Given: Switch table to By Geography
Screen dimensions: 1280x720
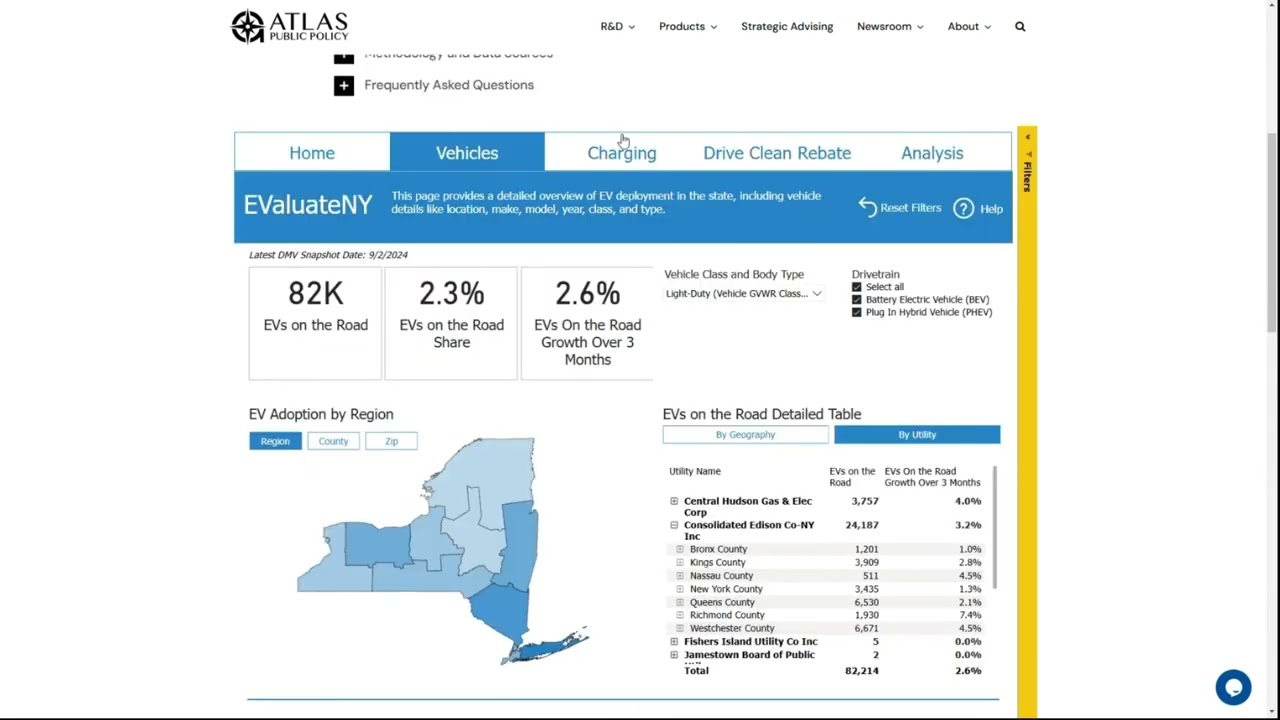Looking at the screenshot, I should [745, 435].
